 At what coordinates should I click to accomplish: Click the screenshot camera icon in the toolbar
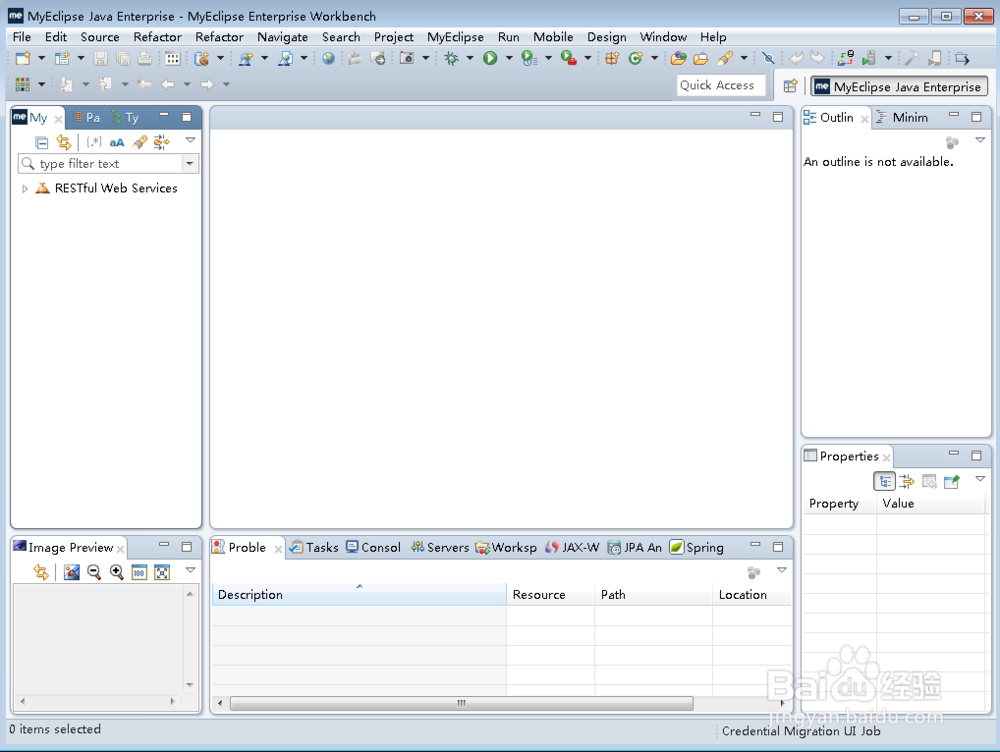pyautogui.click(x=406, y=59)
